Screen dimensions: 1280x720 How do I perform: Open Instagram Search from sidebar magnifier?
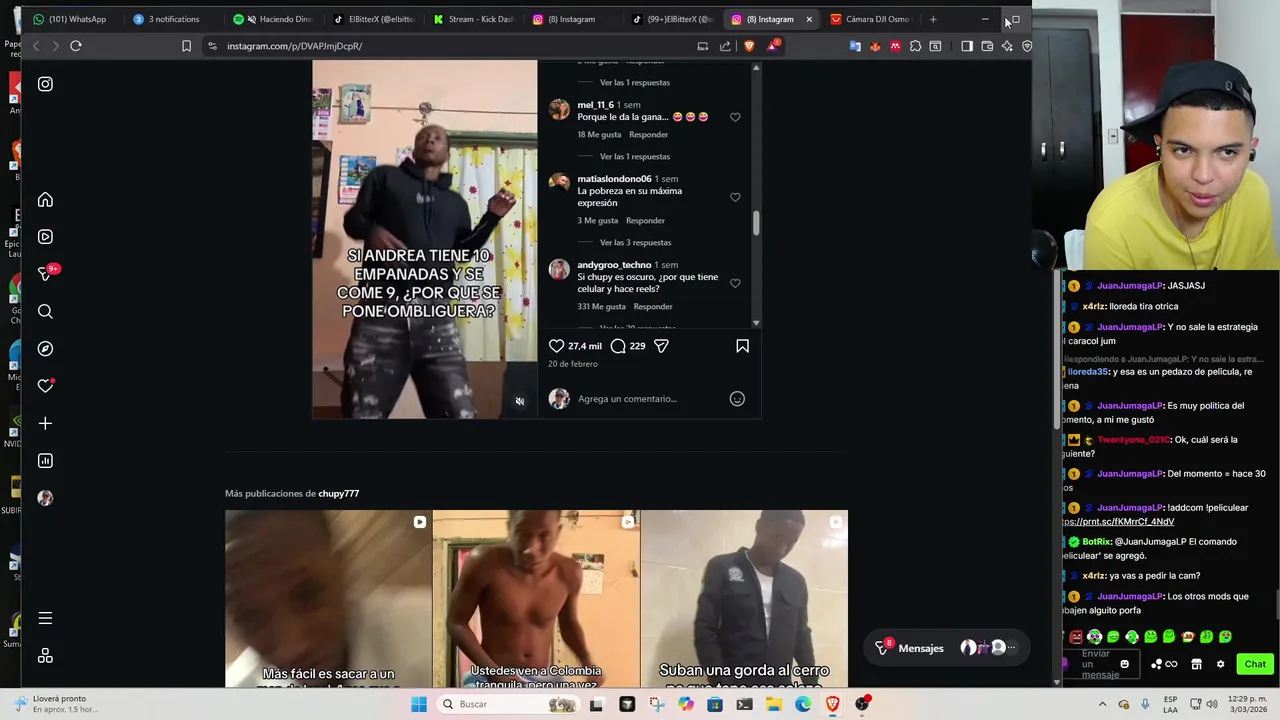click(x=45, y=312)
